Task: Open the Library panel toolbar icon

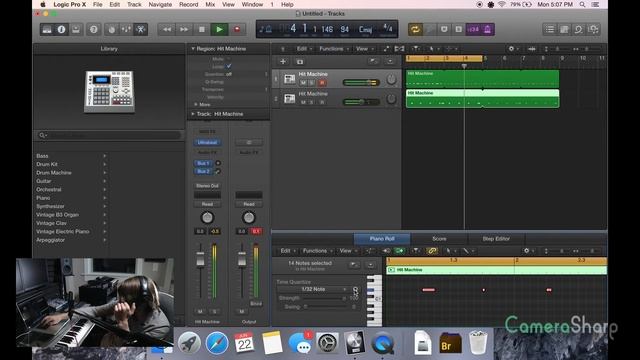Action: (47, 29)
